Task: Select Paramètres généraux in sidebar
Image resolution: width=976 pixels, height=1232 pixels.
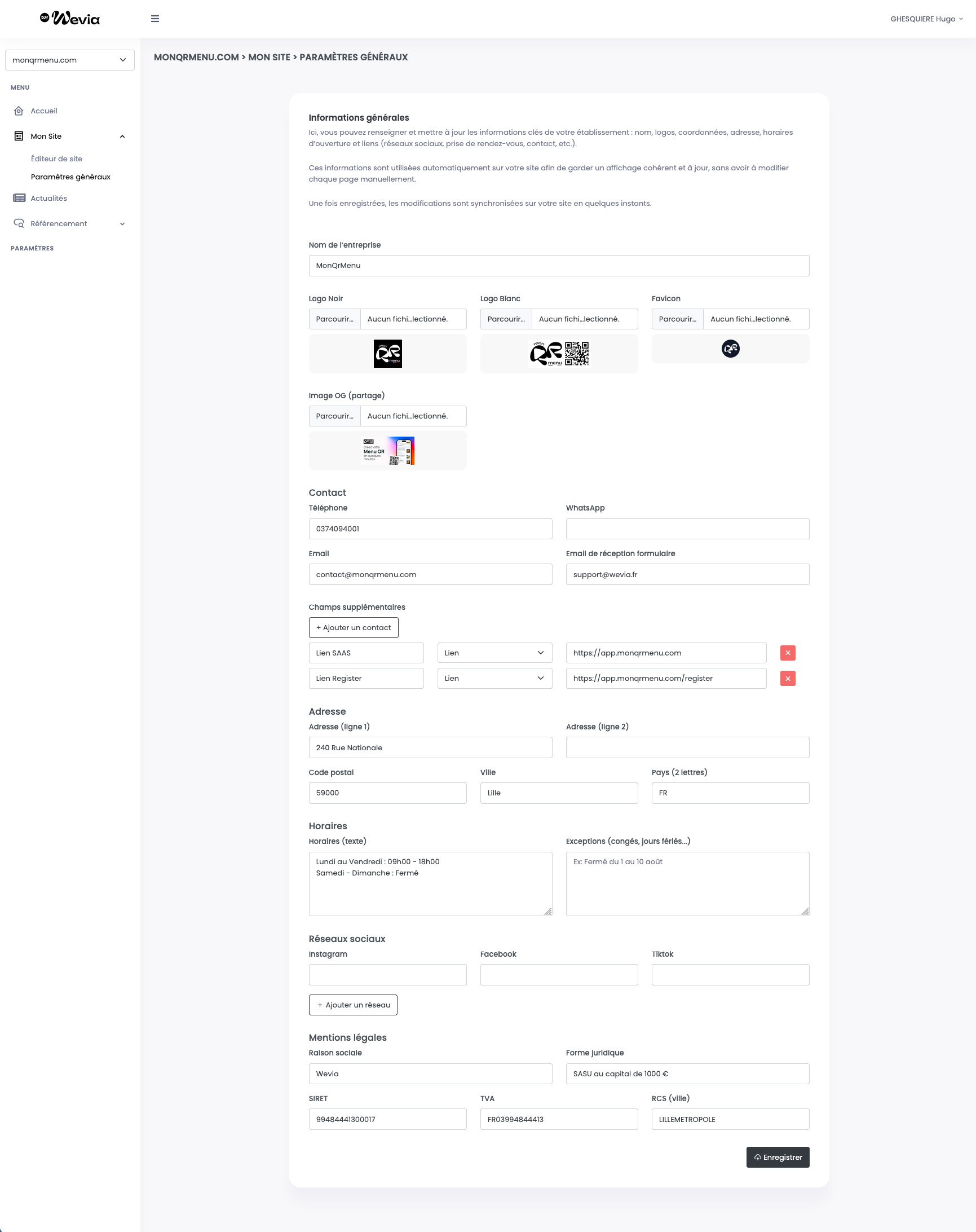Action: 70,177
